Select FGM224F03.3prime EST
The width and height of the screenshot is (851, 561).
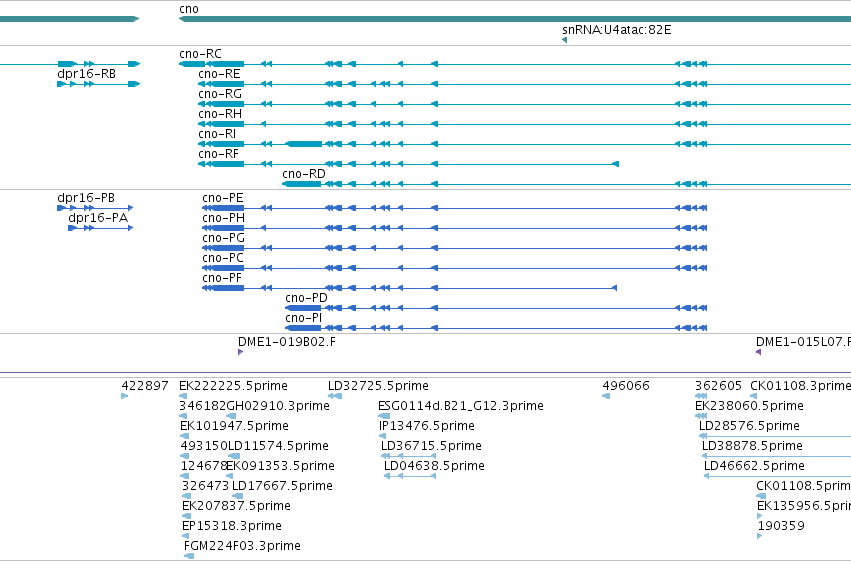(242, 547)
